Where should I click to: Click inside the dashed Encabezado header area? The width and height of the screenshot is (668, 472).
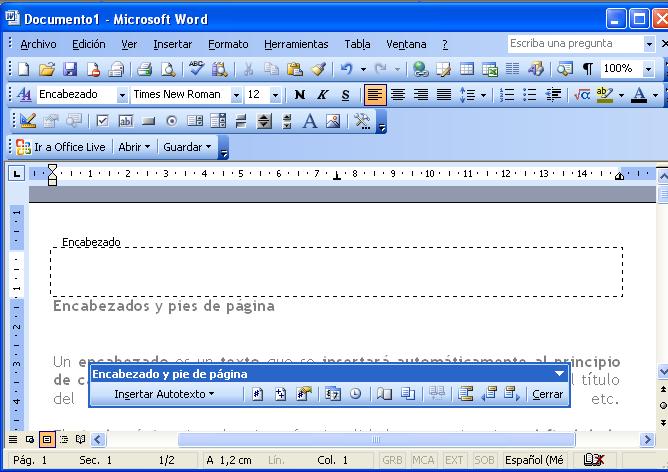[x=337, y=271]
